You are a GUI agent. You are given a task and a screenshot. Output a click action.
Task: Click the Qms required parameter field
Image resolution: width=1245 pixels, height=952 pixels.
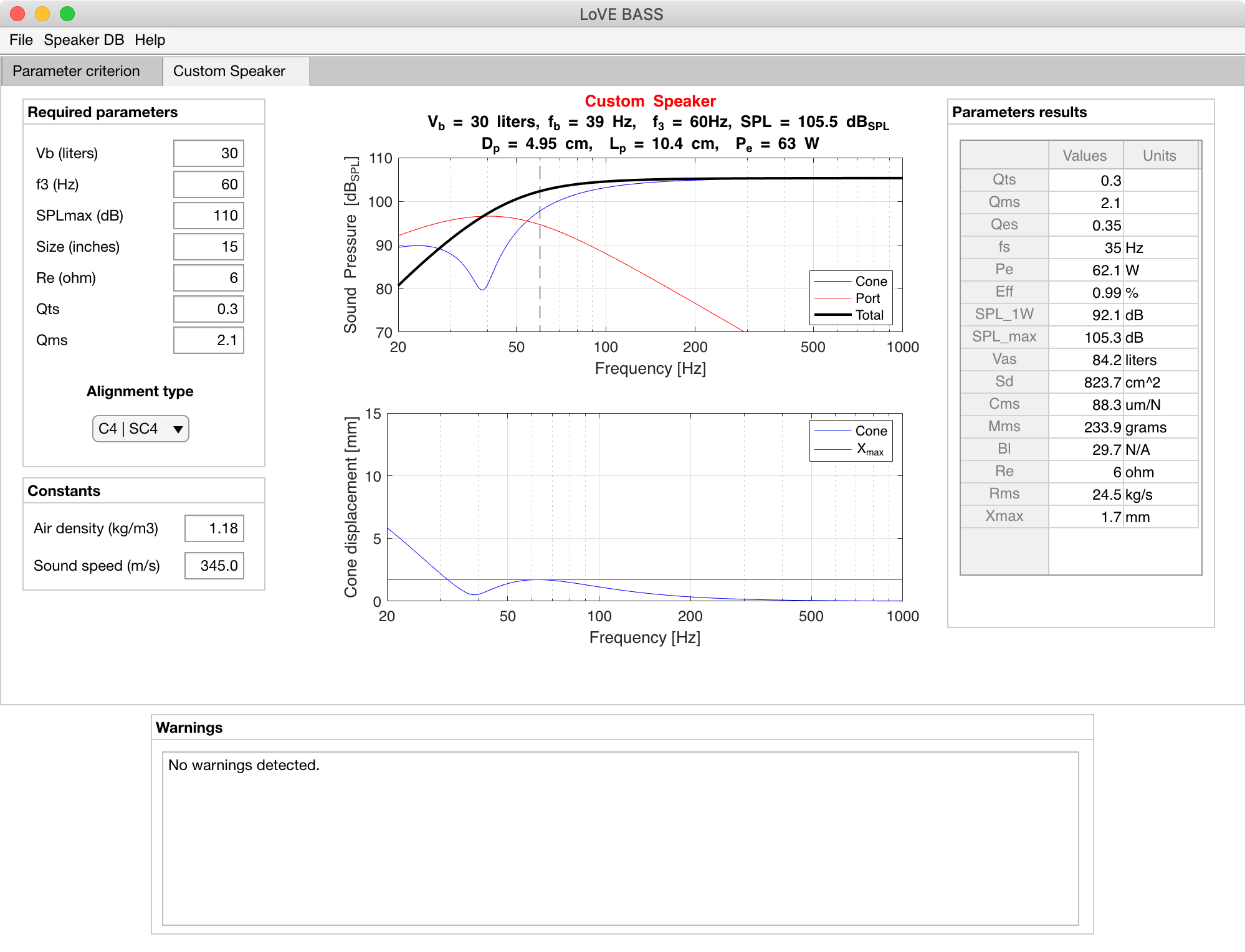pos(208,340)
